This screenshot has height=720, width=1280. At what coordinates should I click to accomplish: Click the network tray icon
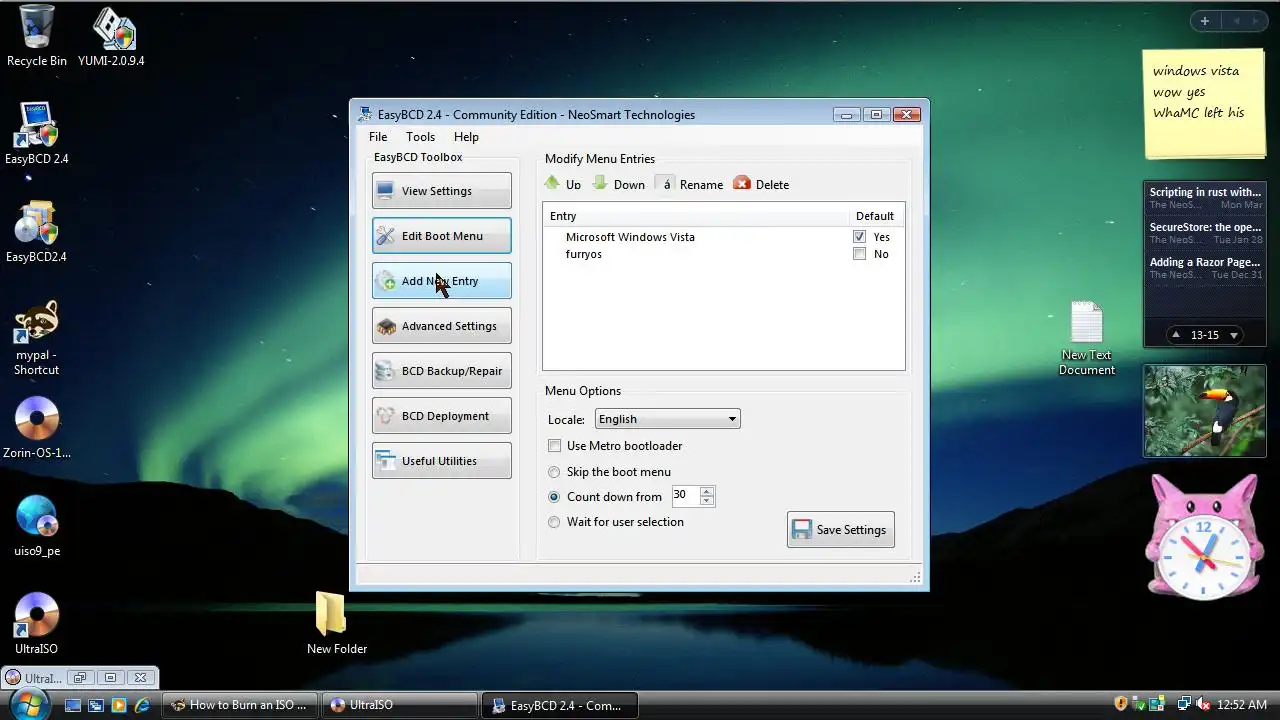pyautogui.click(x=1184, y=705)
